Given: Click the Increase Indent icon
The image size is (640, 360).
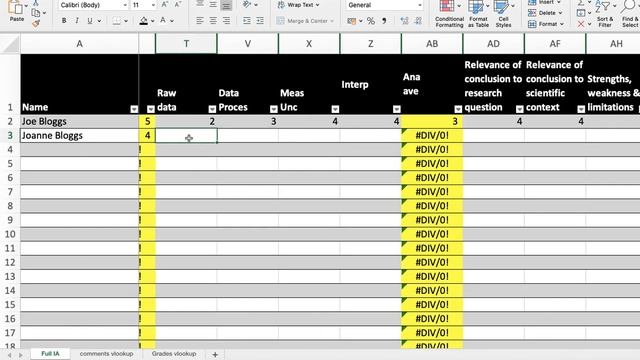Looking at the screenshot, I should (260, 20).
